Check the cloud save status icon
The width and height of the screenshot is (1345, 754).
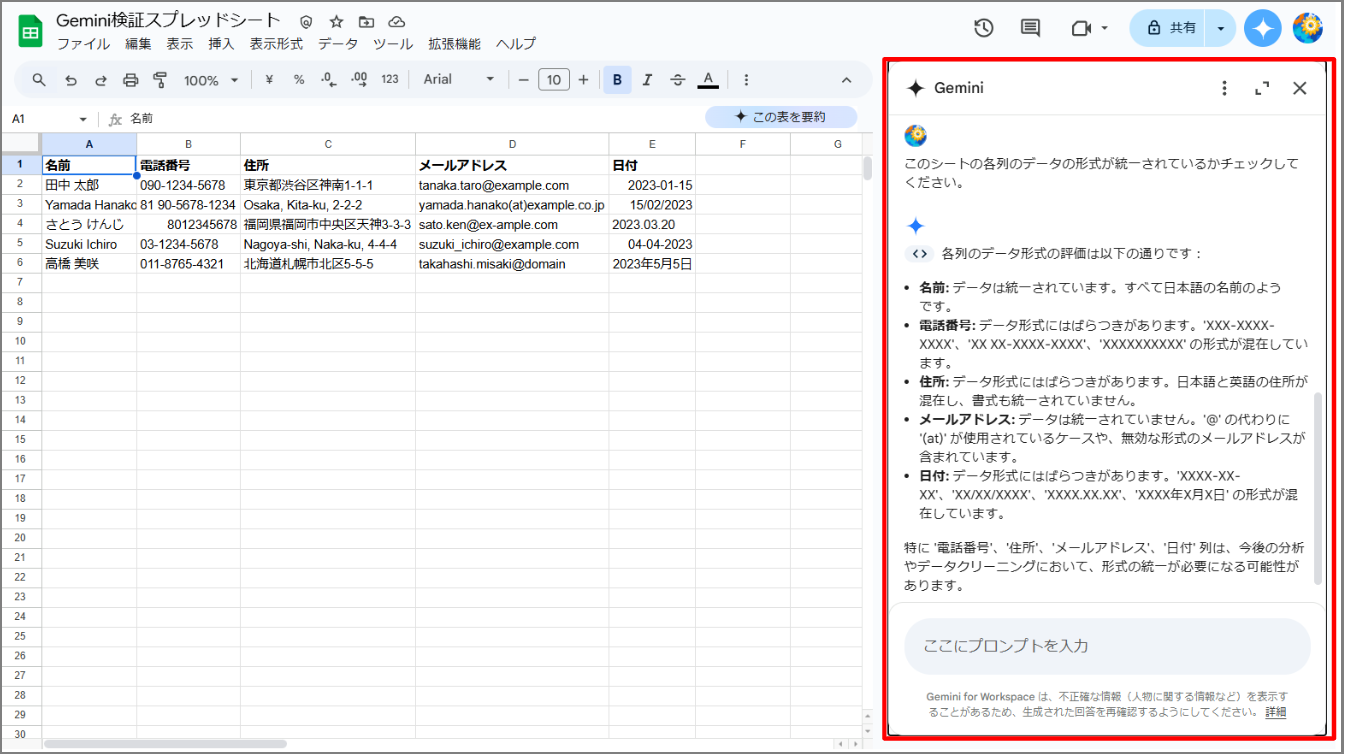pyautogui.click(x=397, y=21)
